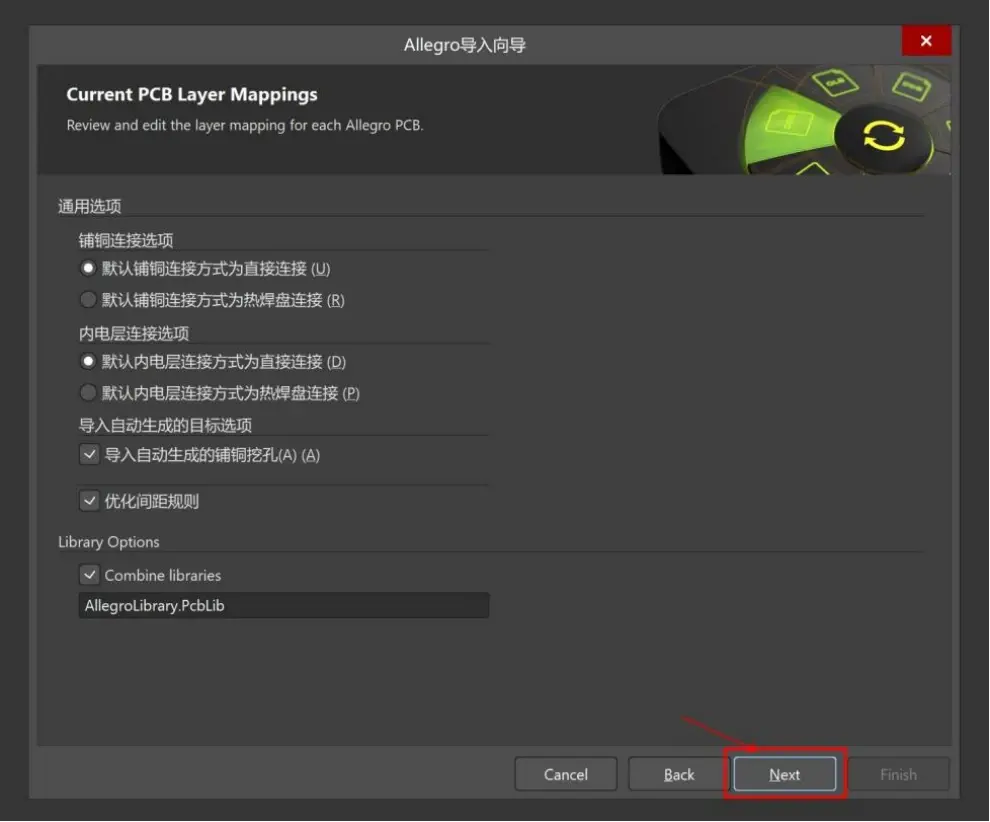Toggle 优化间距规则 checkbox
Viewport: 990px width, 822px height.
pos(89,501)
